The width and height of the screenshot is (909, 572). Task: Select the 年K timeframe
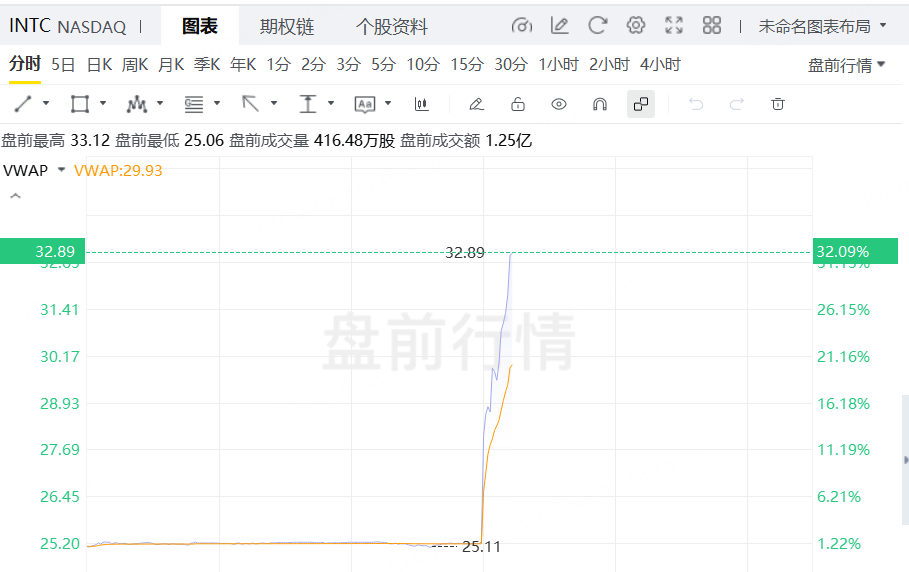coord(243,64)
